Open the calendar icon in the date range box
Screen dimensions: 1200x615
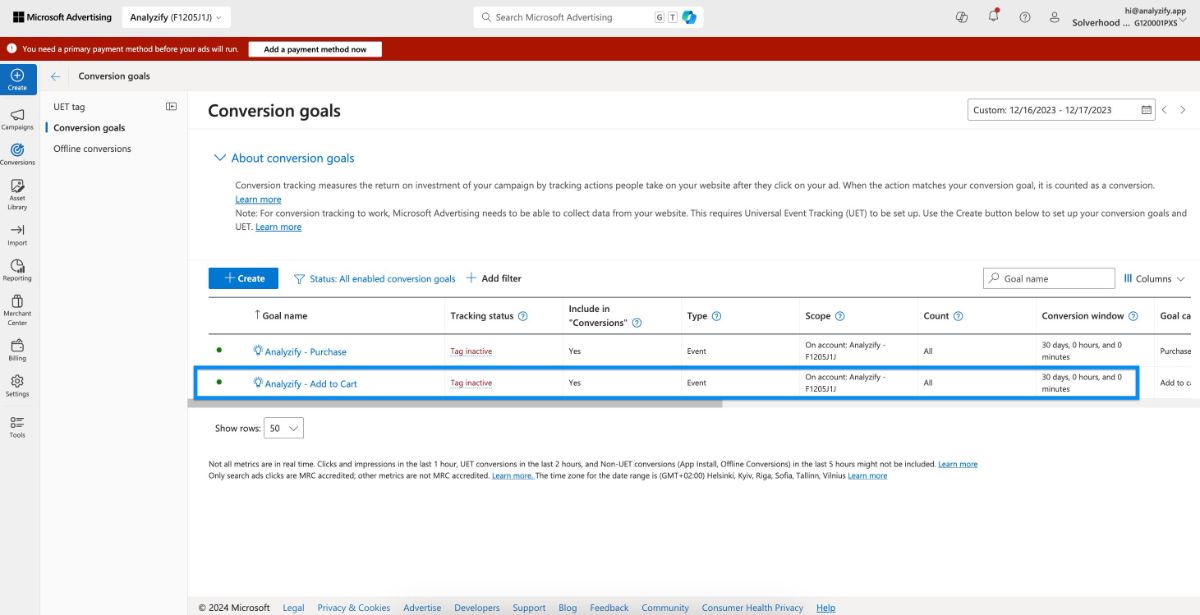click(x=1147, y=110)
